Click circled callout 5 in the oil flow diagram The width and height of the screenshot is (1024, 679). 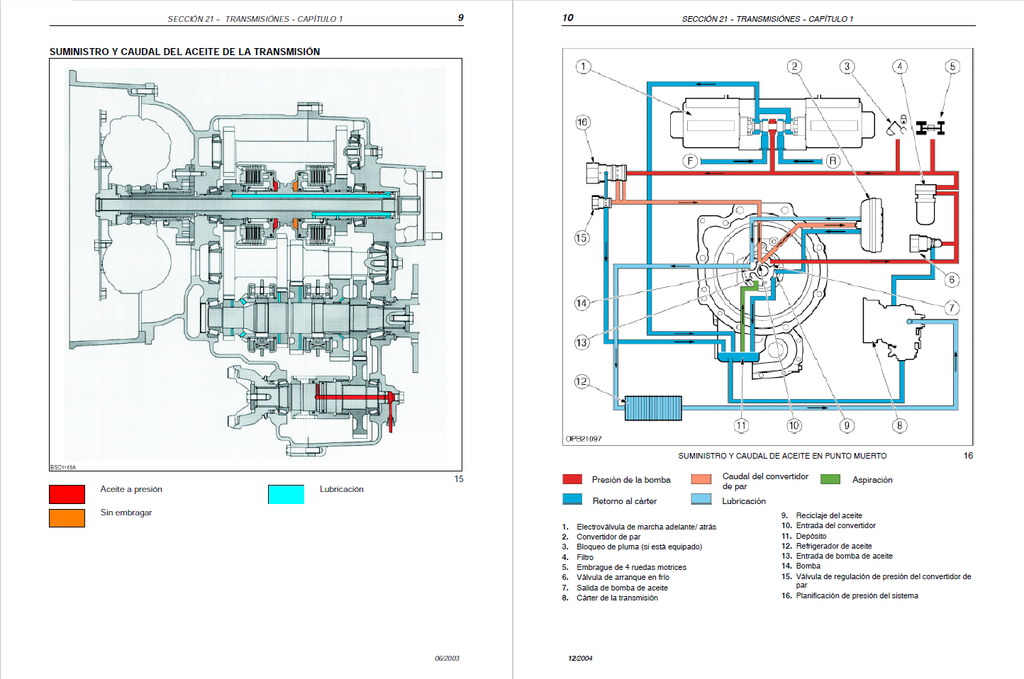(952, 67)
